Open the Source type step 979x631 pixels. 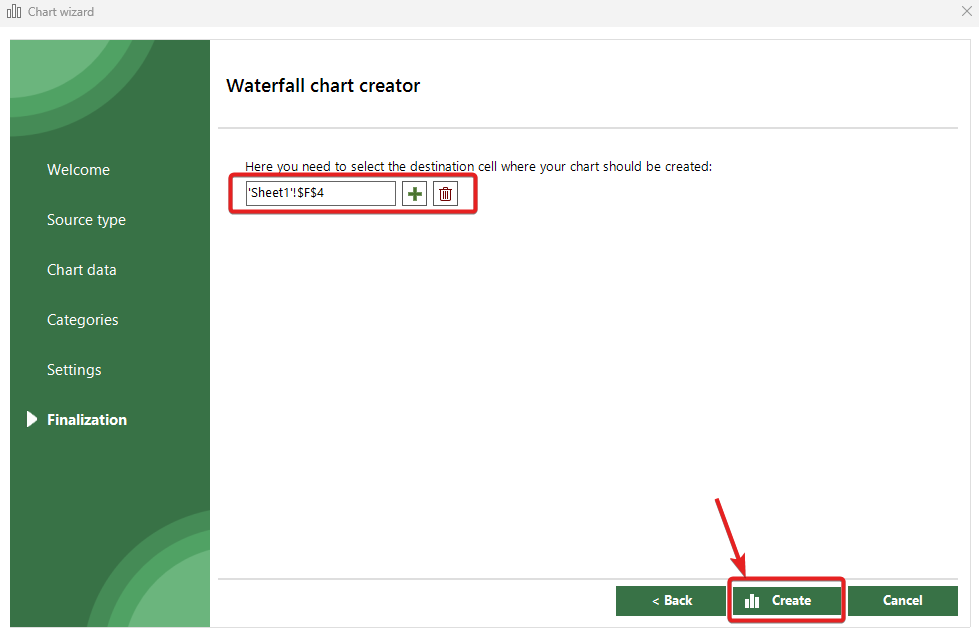point(86,220)
